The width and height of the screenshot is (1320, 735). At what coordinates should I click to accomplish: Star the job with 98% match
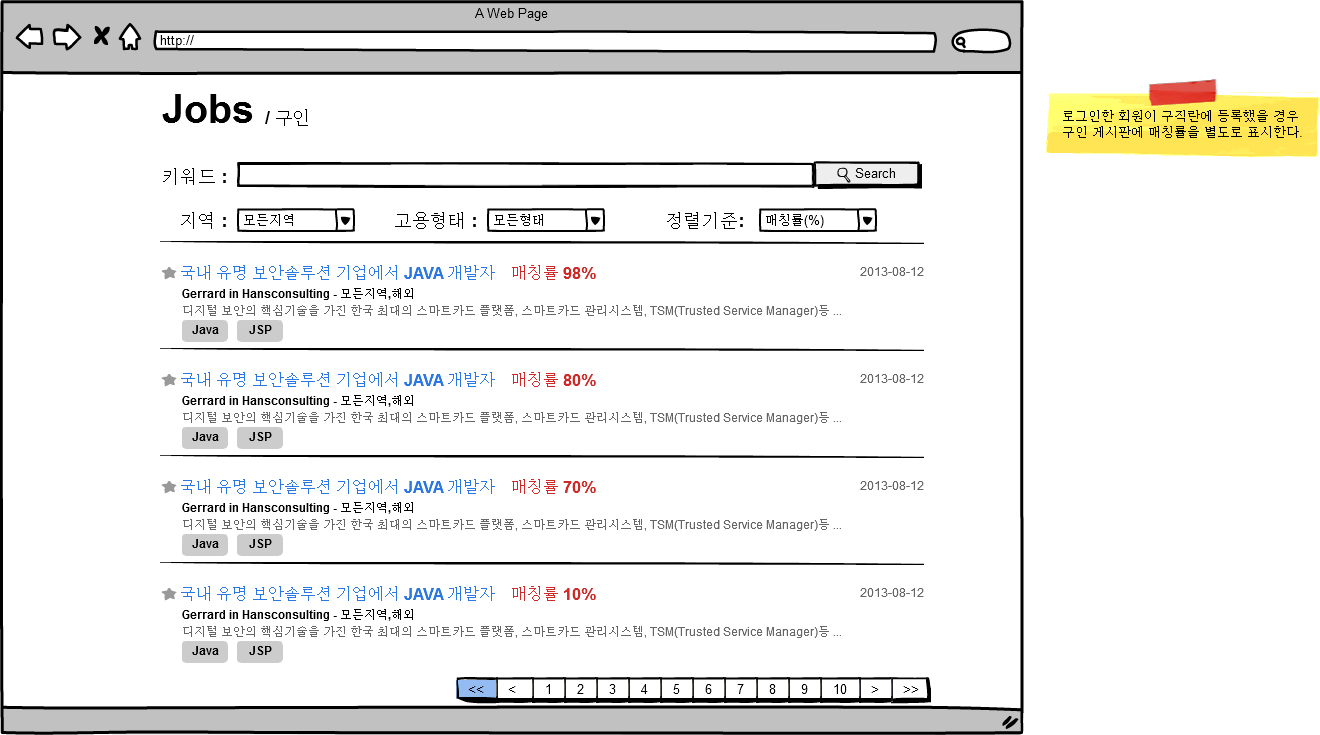(169, 273)
